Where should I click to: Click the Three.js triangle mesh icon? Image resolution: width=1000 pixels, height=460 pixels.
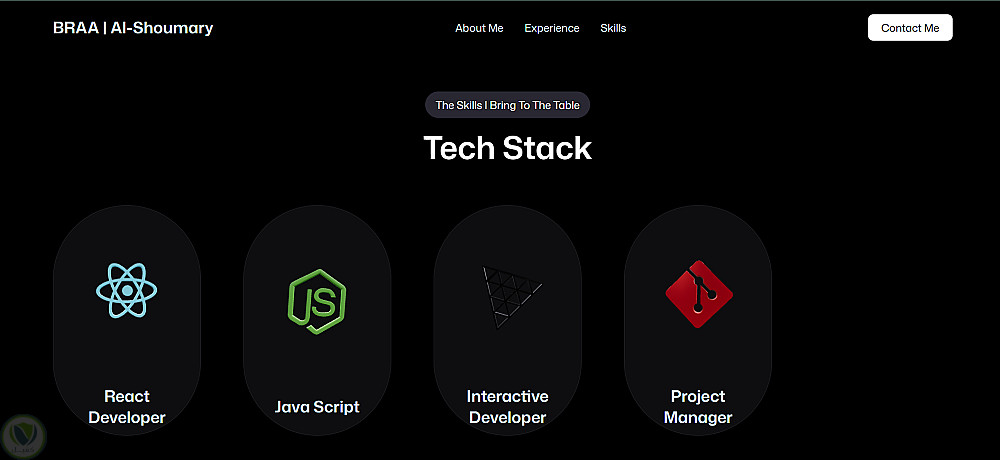point(511,297)
